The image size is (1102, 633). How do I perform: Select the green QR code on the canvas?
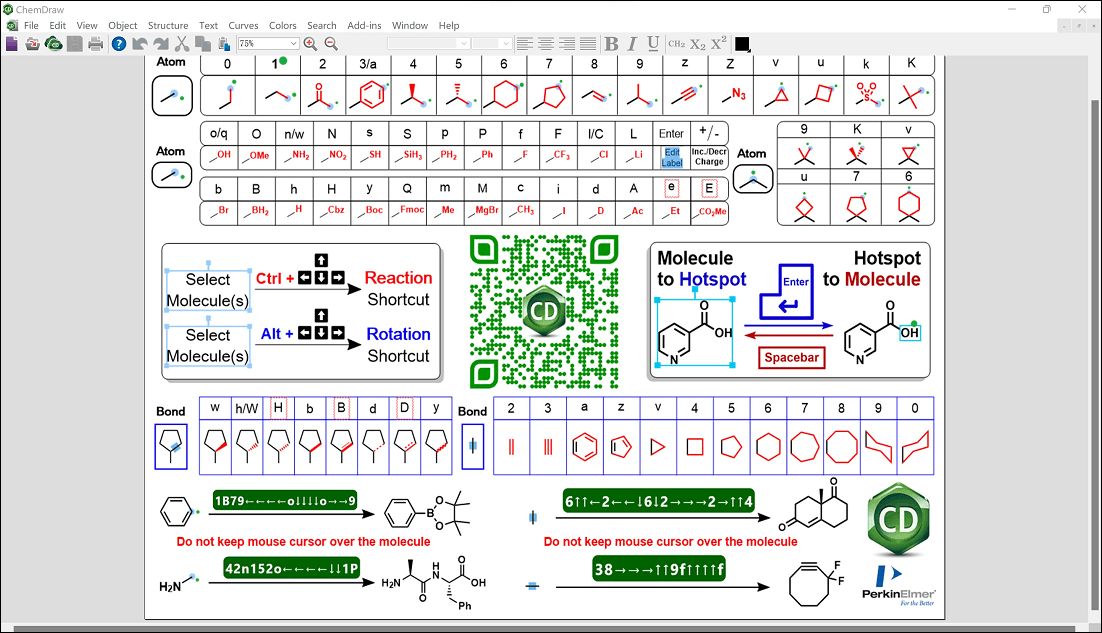[544, 312]
